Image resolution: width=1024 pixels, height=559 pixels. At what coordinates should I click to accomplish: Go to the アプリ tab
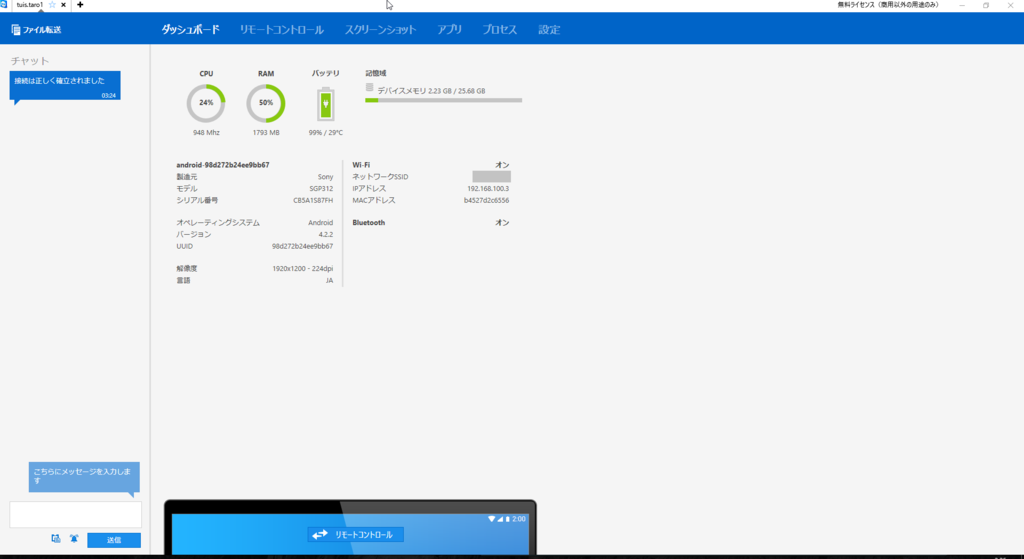click(449, 29)
